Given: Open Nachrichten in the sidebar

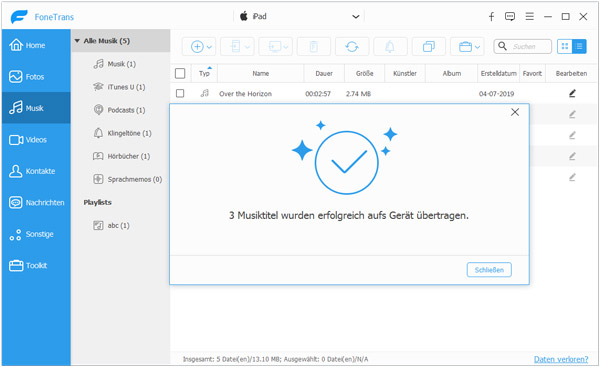Looking at the screenshot, I should point(36,202).
